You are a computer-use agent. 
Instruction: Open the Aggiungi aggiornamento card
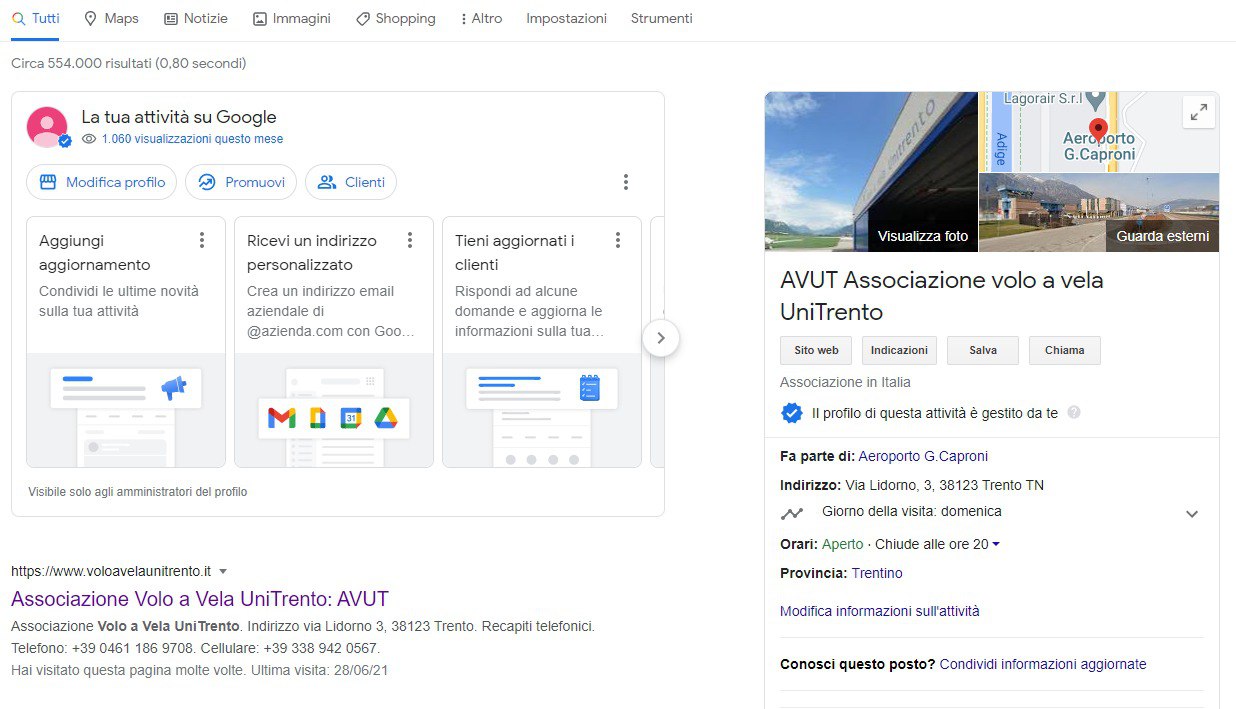coord(126,342)
